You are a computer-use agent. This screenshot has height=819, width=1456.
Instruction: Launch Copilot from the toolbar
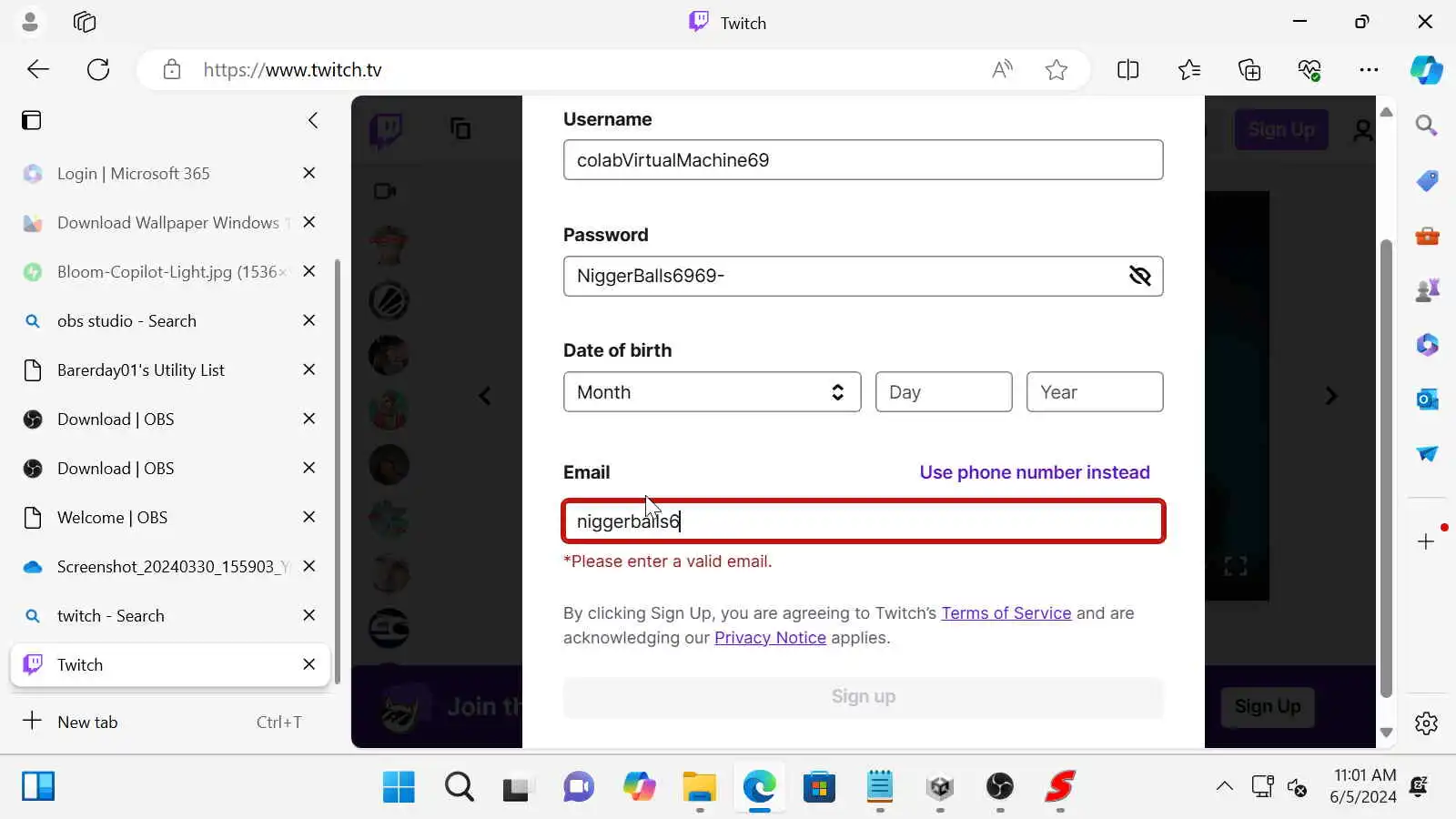coord(1426,69)
